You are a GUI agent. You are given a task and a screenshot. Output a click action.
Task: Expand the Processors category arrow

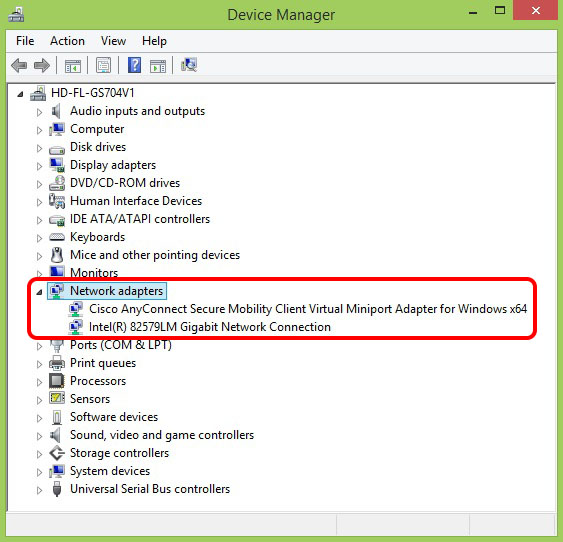pos(39,382)
